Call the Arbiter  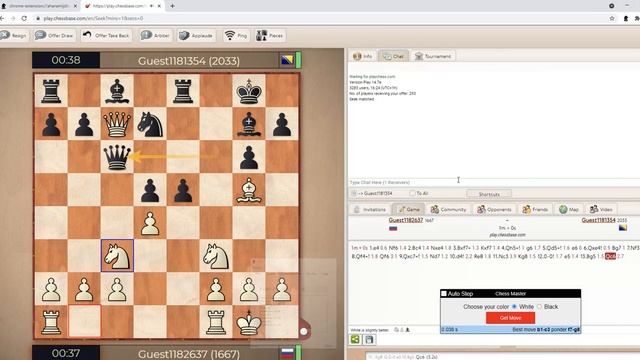point(155,36)
